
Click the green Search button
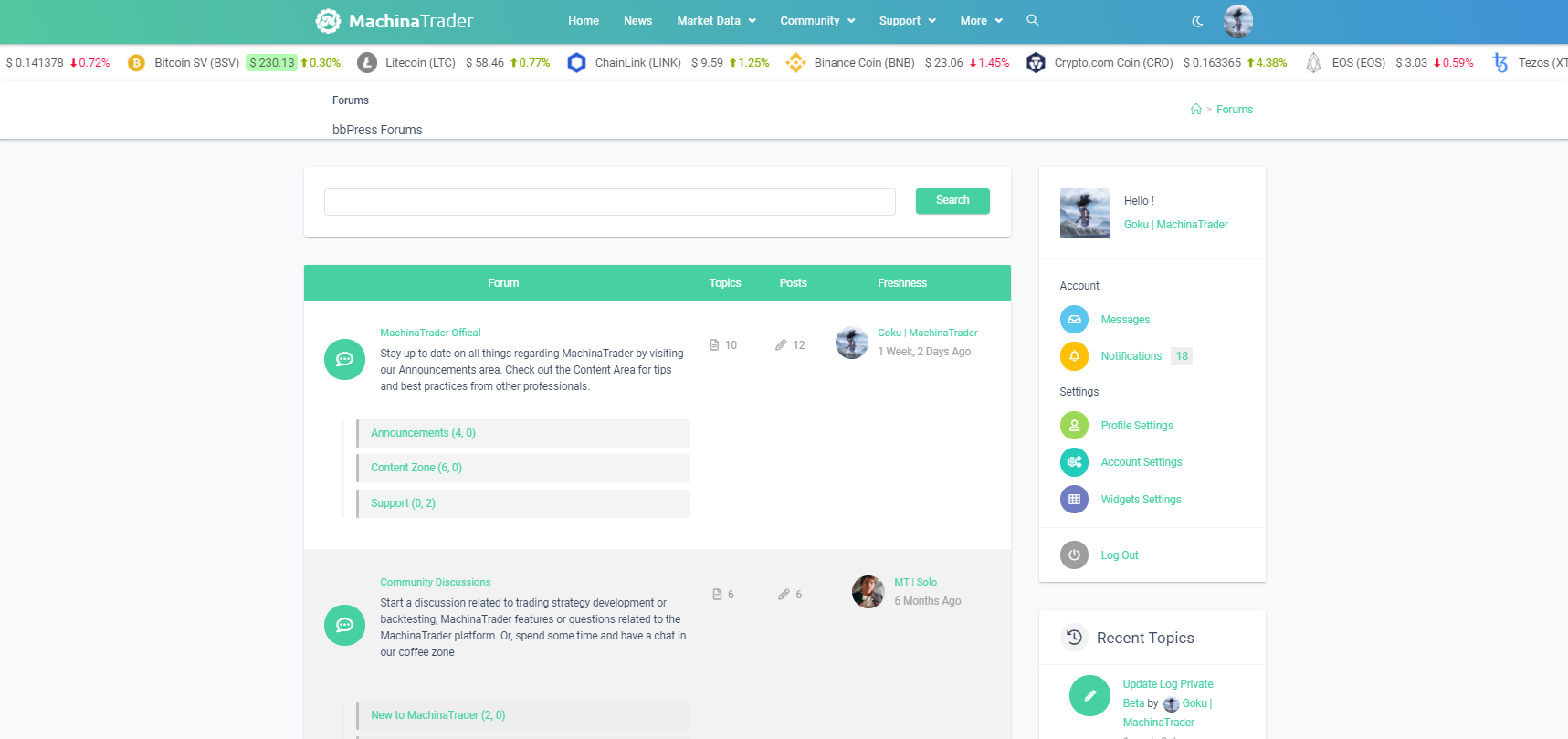click(x=952, y=201)
